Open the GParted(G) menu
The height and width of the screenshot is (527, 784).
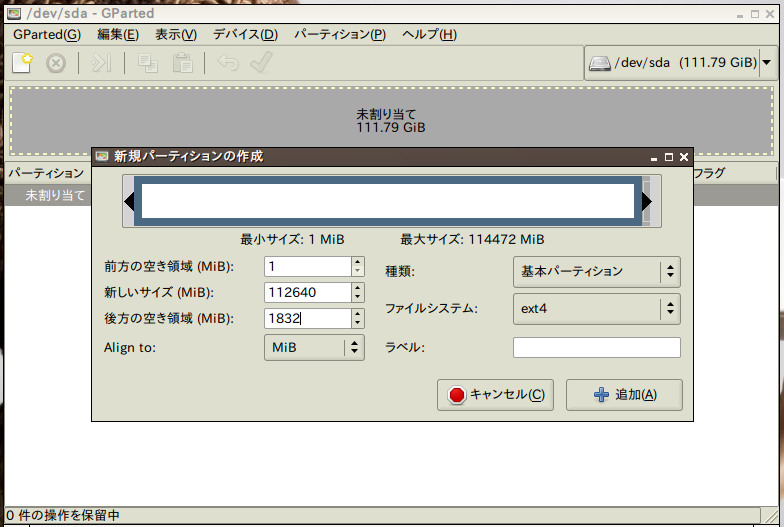(46, 34)
